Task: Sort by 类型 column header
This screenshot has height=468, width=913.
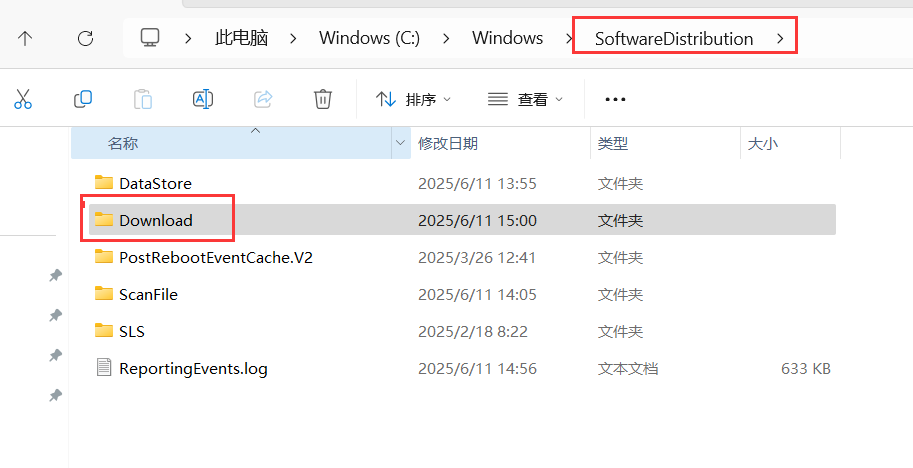Action: tap(613, 143)
